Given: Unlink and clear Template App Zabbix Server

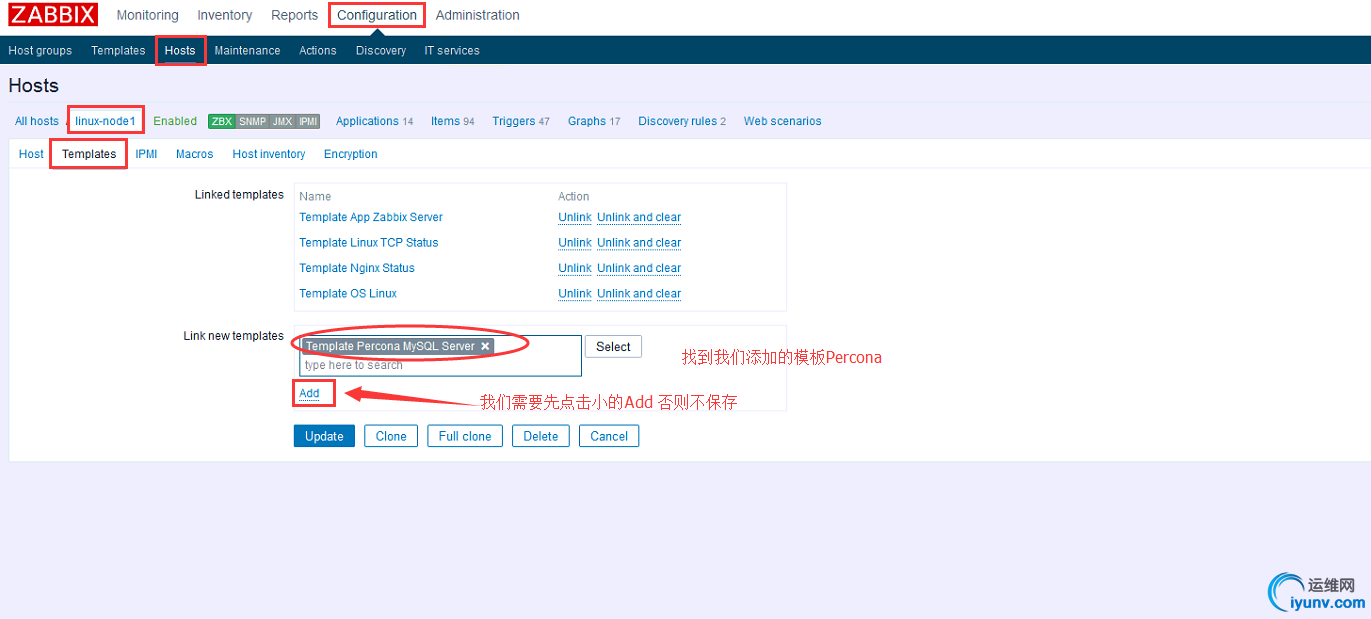Looking at the screenshot, I should pyautogui.click(x=639, y=217).
